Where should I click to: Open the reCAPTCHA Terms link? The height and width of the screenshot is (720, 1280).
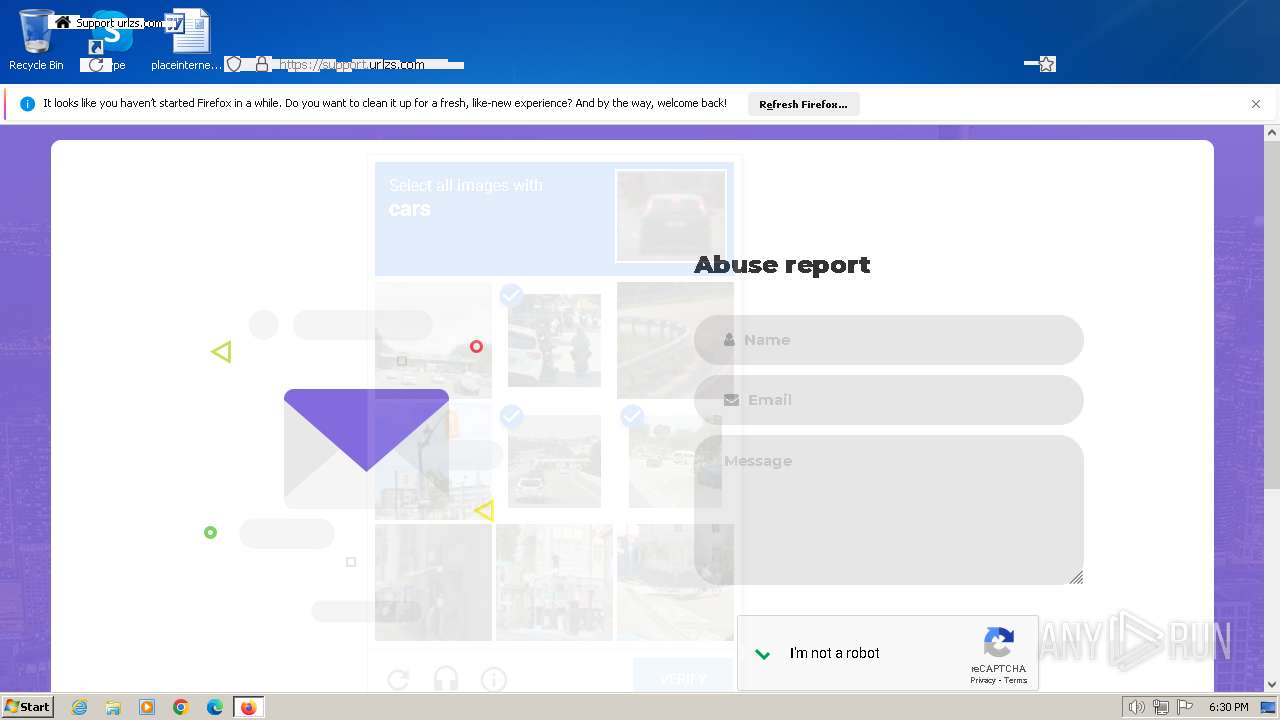pyautogui.click(x=1016, y=681)
